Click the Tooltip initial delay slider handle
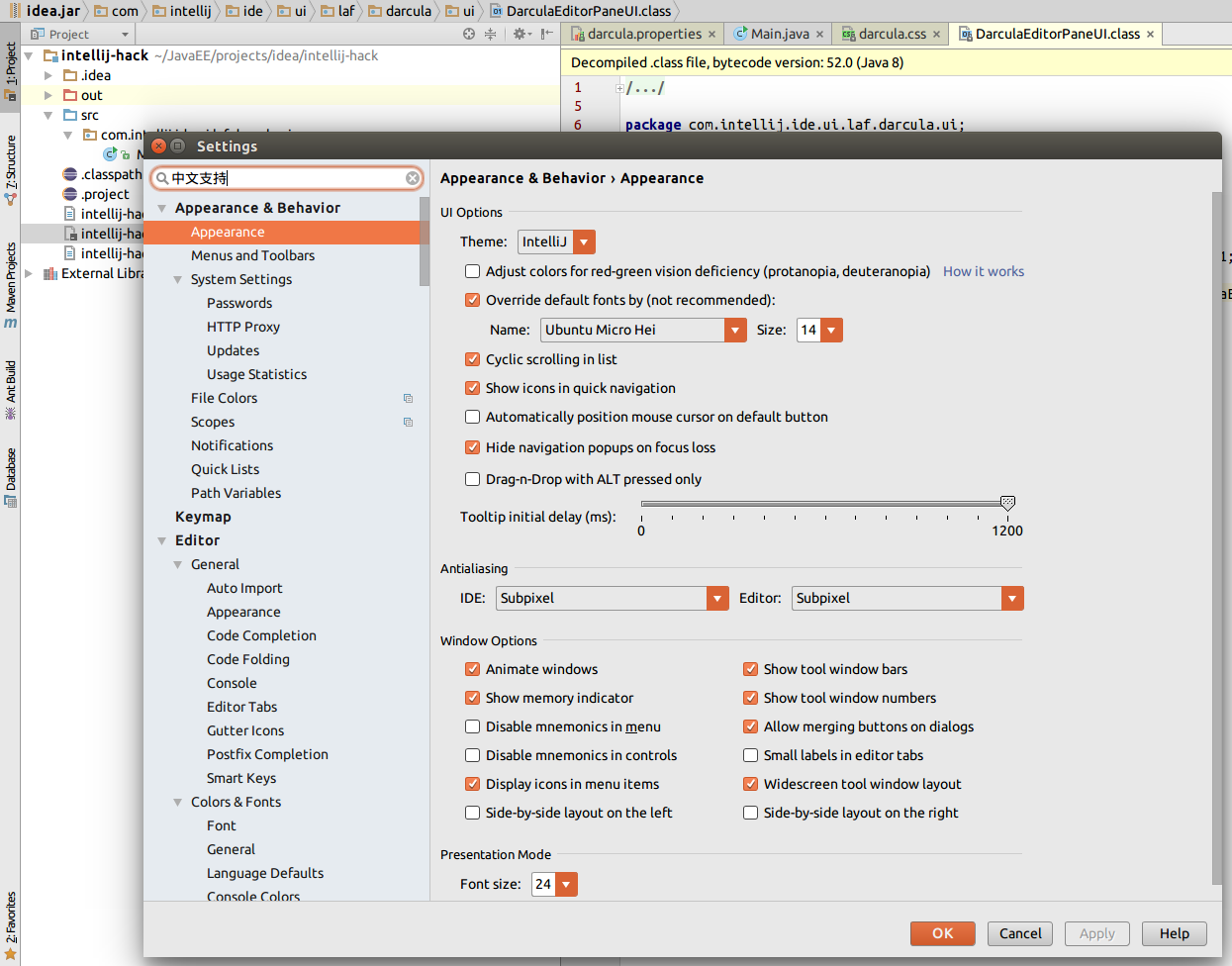Image resolution: width=1232 pixels, height=966 pixels. point(1007,503)
